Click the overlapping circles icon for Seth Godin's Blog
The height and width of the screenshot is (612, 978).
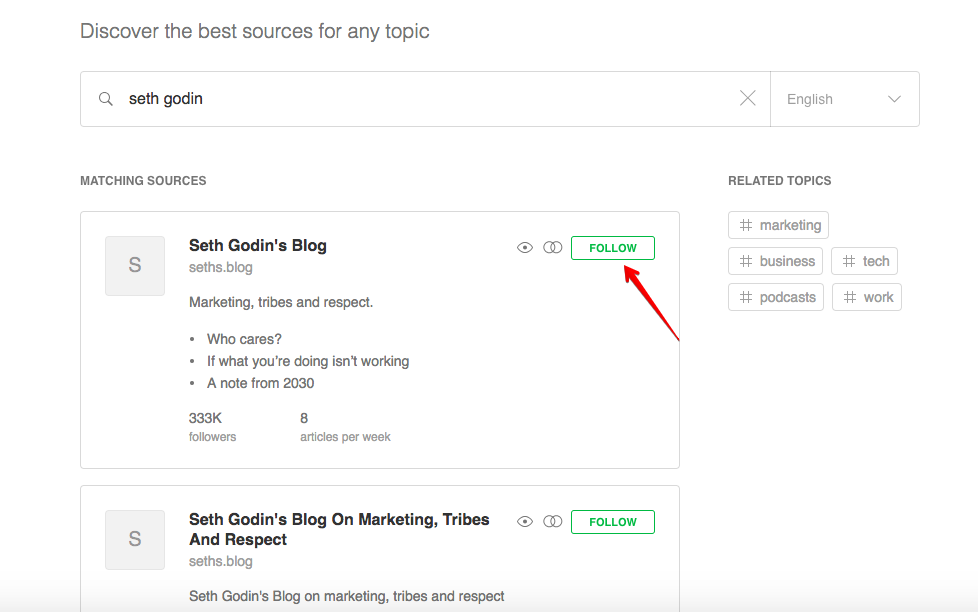(553, 248)
